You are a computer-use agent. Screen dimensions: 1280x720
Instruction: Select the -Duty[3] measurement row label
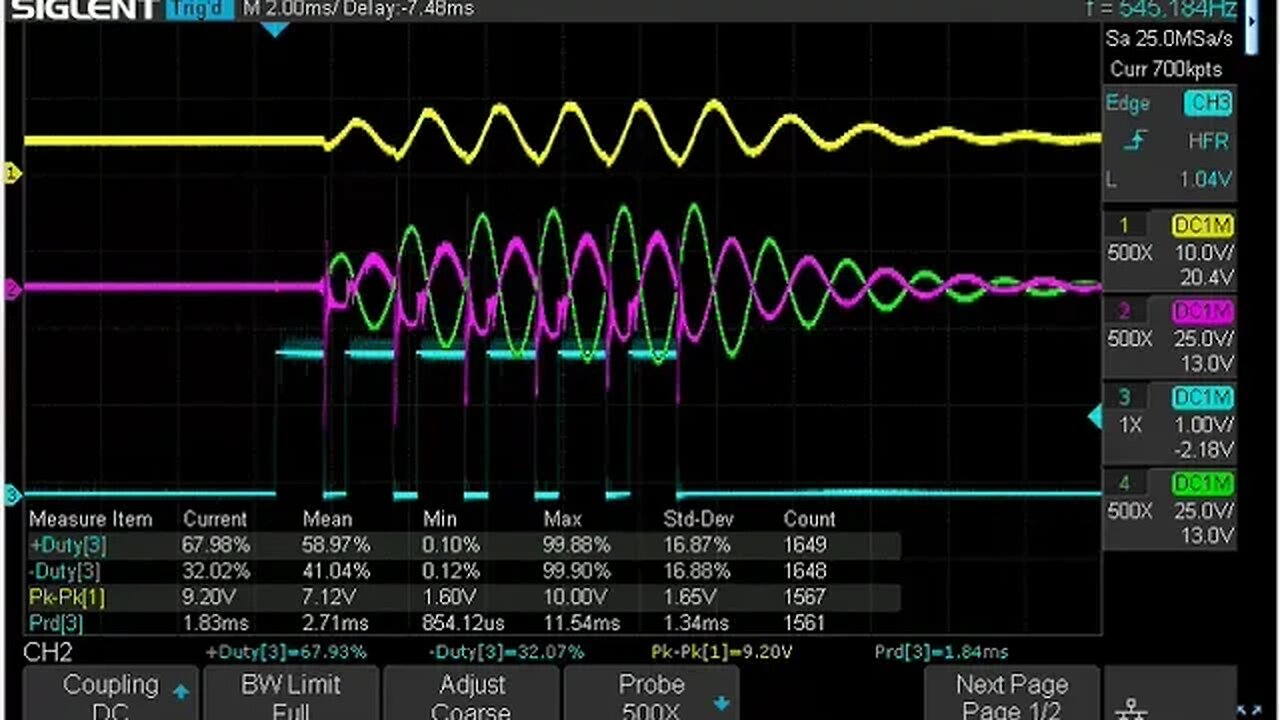(66, 571)
